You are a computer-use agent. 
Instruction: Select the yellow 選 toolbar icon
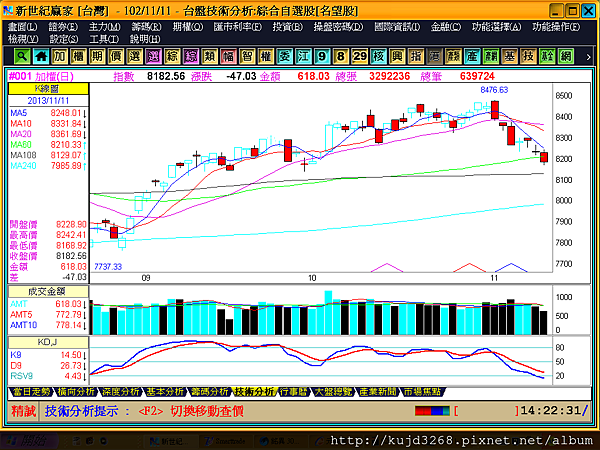click(x=134, y=57)
